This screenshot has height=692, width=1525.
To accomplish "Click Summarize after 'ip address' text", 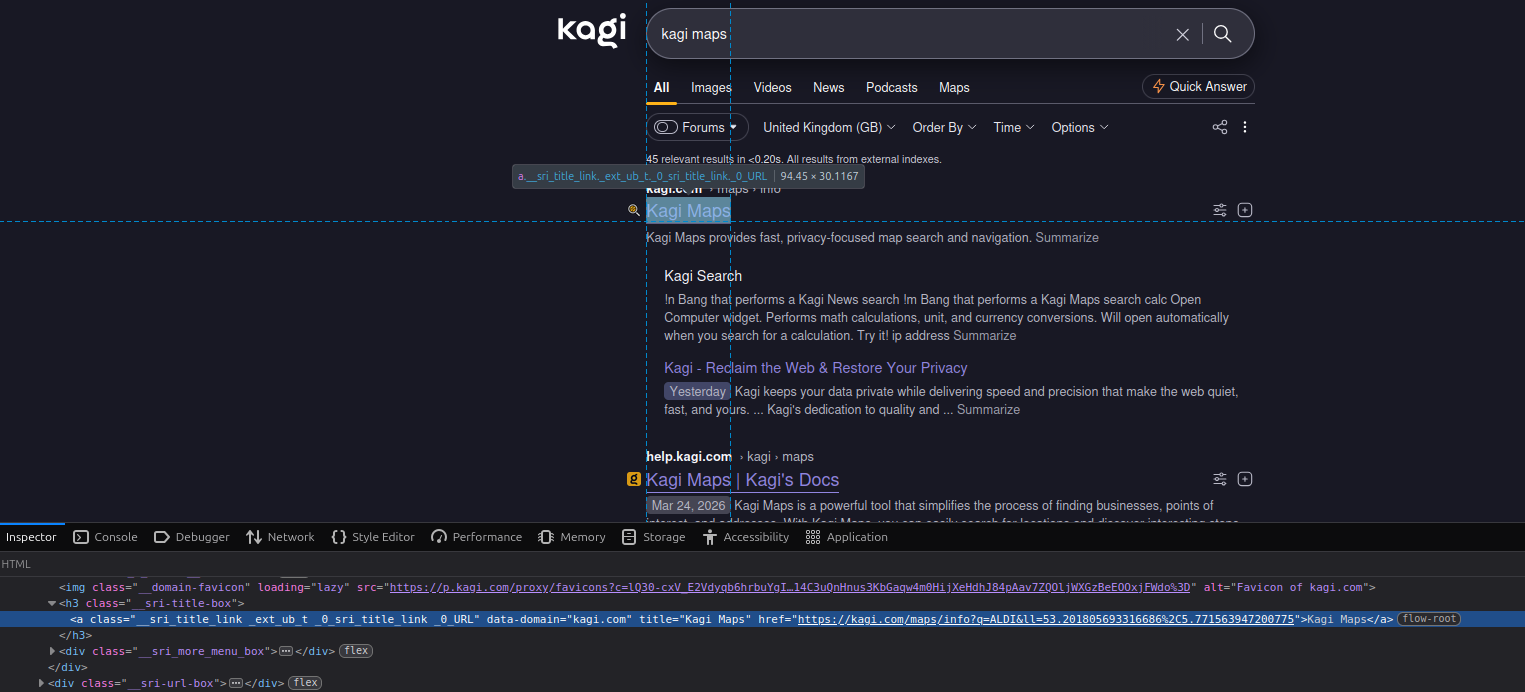I will [x=984, y=336].
